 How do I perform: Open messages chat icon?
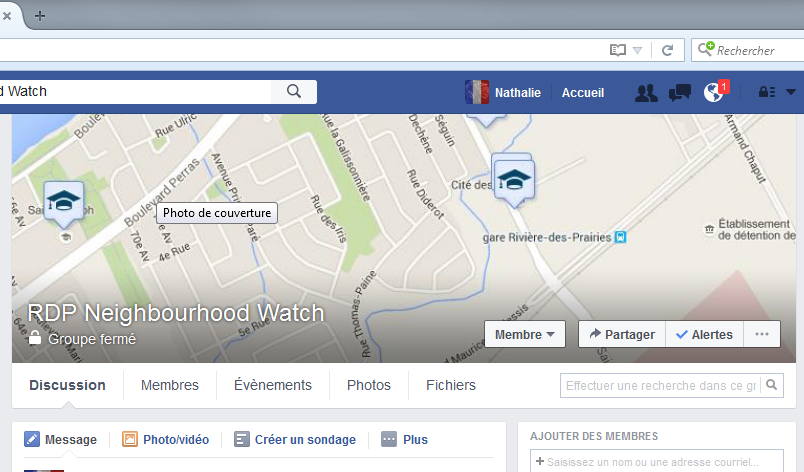(x=680, y=93)
